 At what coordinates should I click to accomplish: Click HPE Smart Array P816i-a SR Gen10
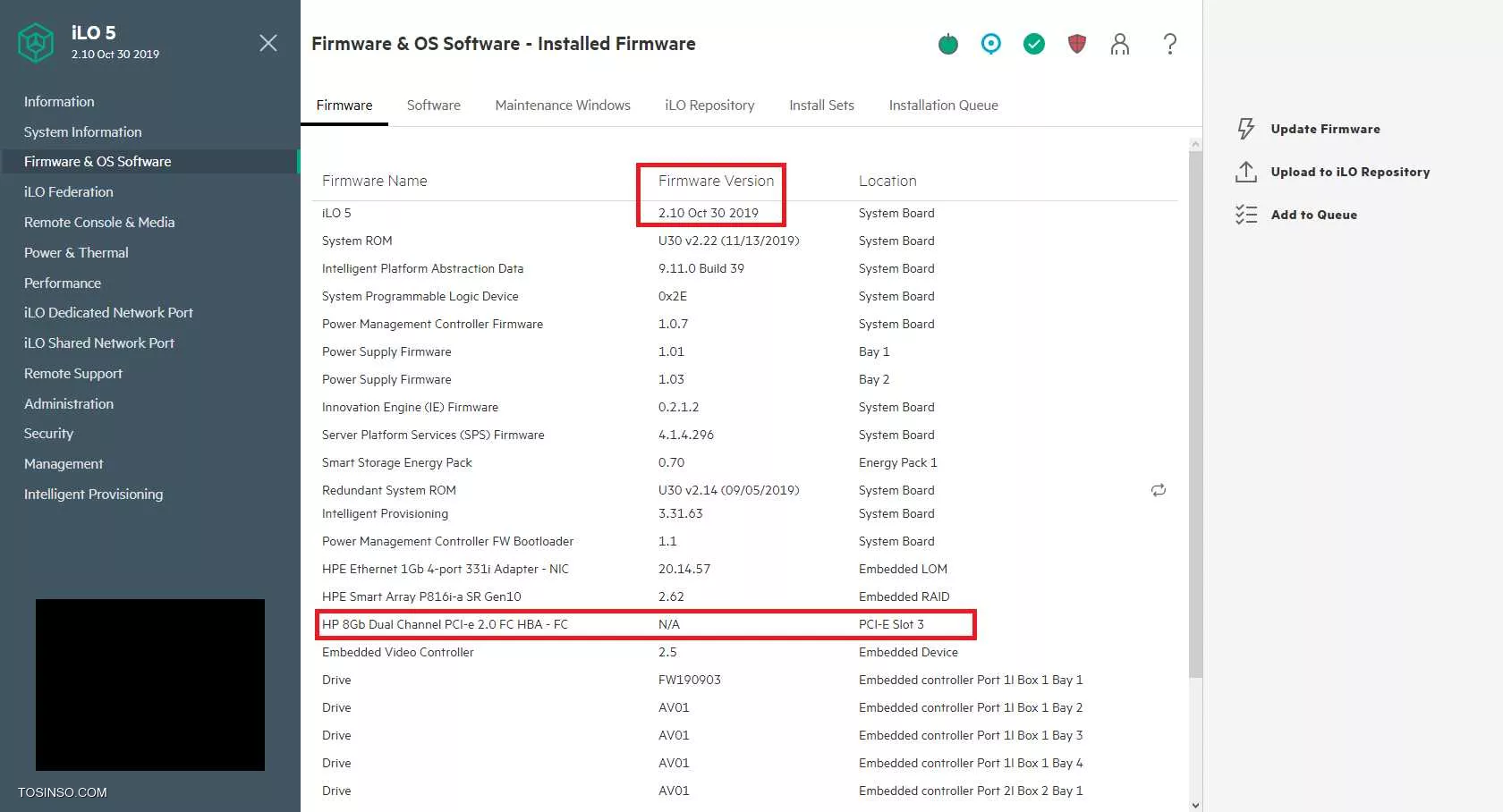(x=421, y=596)
